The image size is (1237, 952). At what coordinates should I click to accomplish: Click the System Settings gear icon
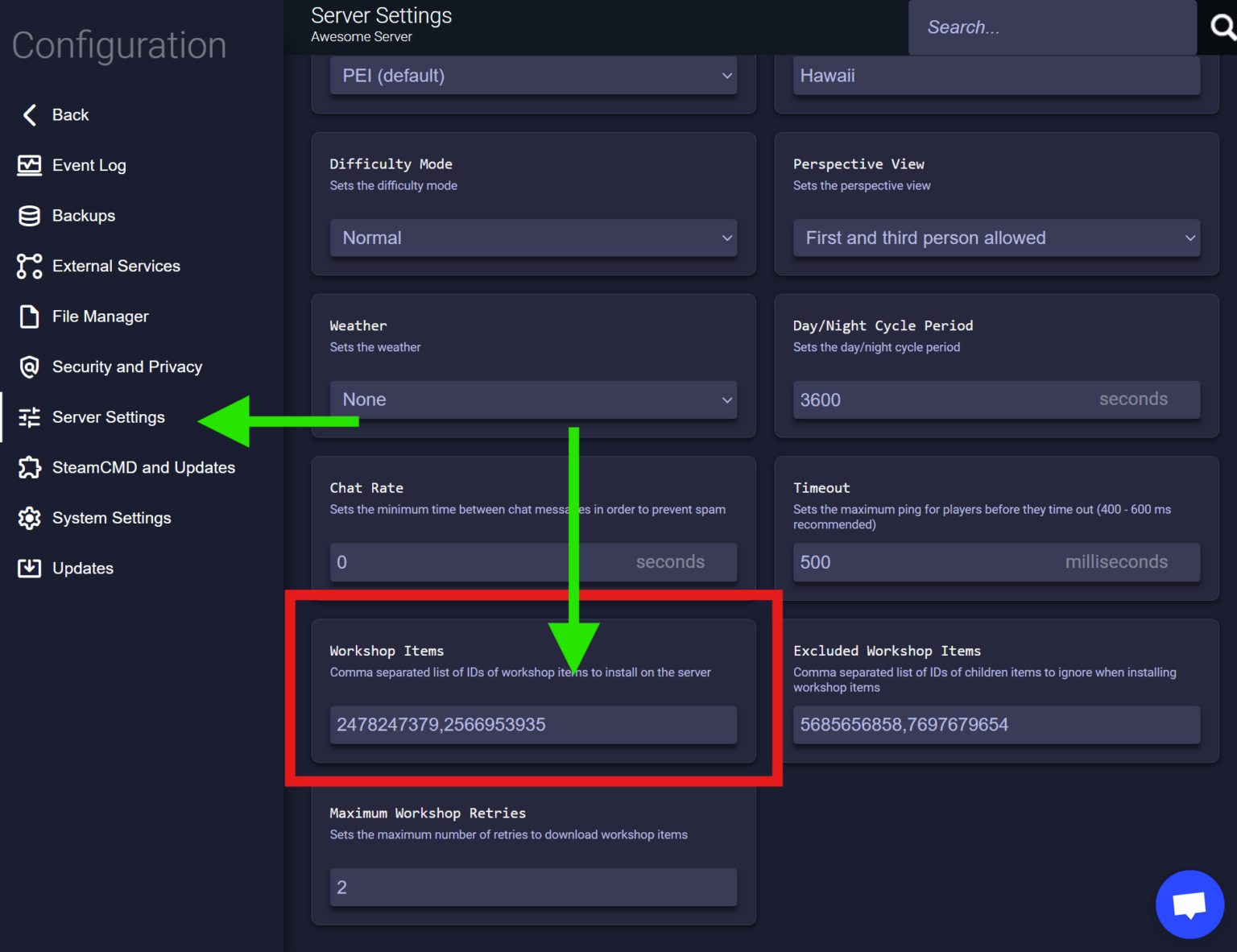29,518
